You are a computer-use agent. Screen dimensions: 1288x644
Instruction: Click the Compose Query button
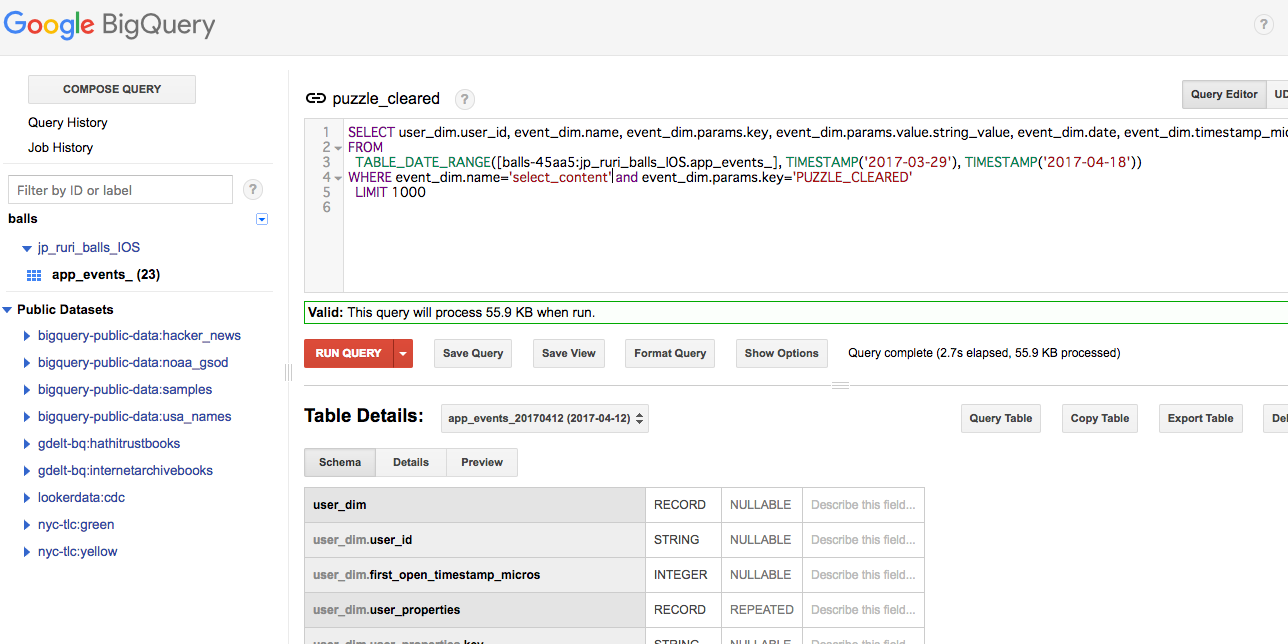click(x=112, y=89)
